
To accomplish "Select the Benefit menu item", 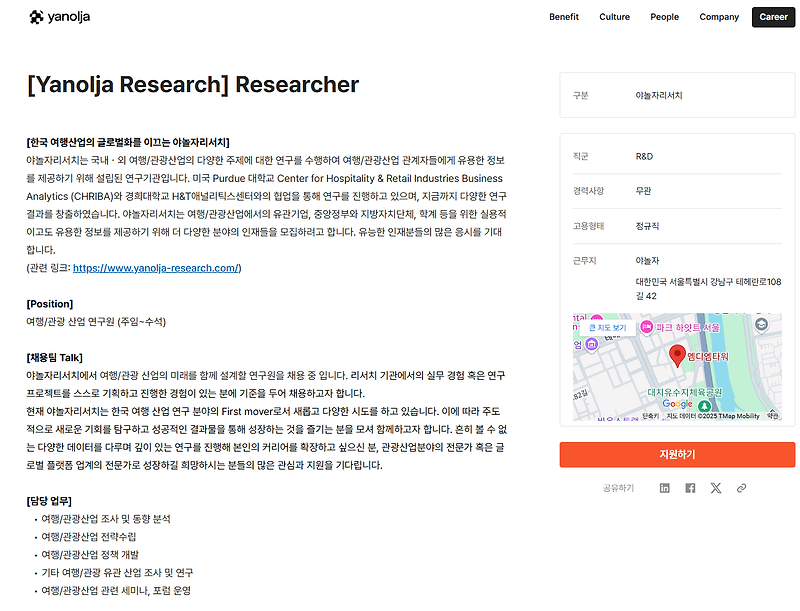I will coord(563,17).
